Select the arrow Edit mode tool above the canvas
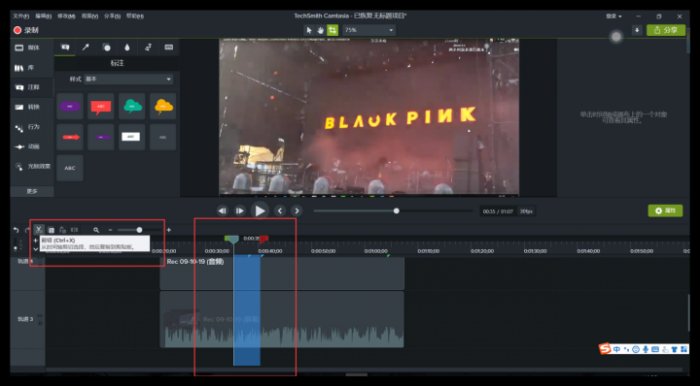Screen dimensions: 700x386 pyautogui.click(x=309, y=30)
